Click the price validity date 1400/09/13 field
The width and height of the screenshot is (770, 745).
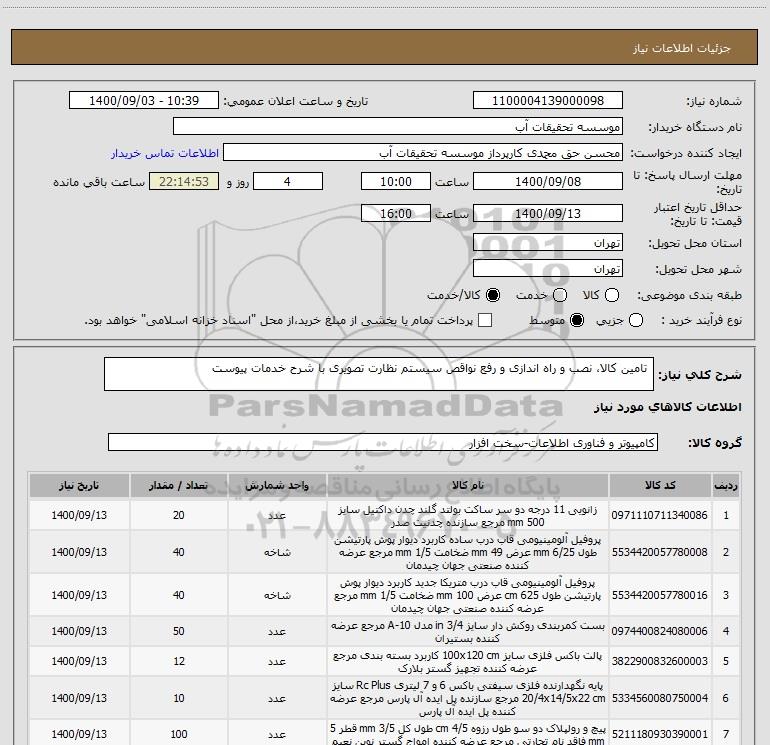[x=548, y=213]
